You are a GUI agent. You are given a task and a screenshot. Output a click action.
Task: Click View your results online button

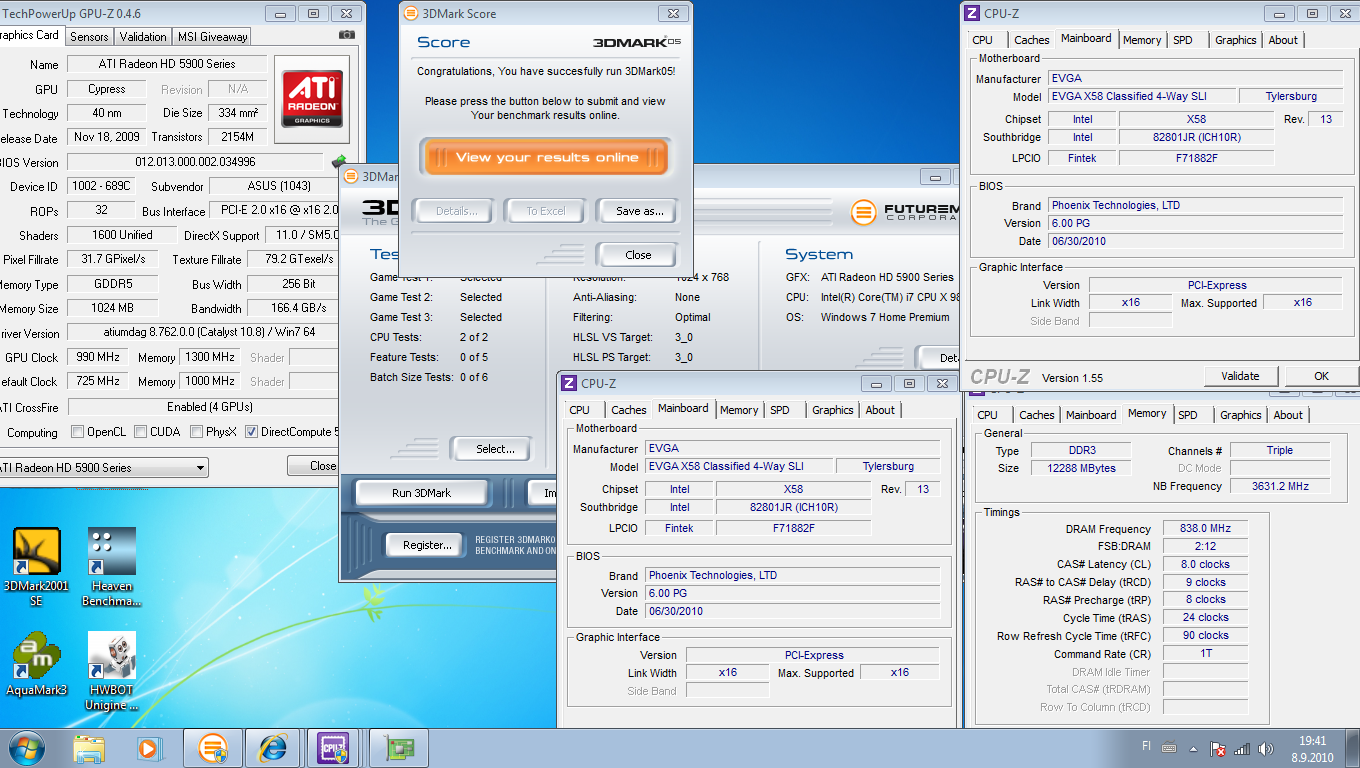(x=546, y=157)
